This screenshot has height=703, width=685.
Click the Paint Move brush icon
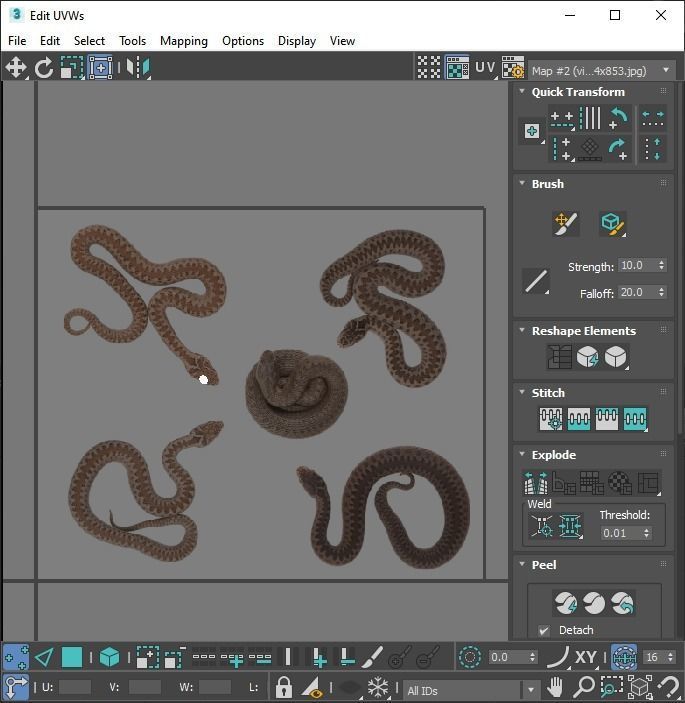(x=566, y=224)
